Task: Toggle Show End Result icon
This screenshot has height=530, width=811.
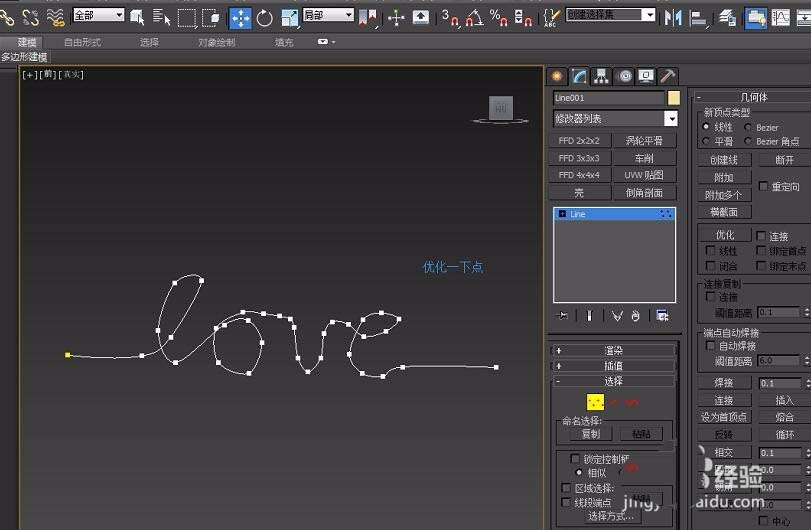Action: (589, 315)
